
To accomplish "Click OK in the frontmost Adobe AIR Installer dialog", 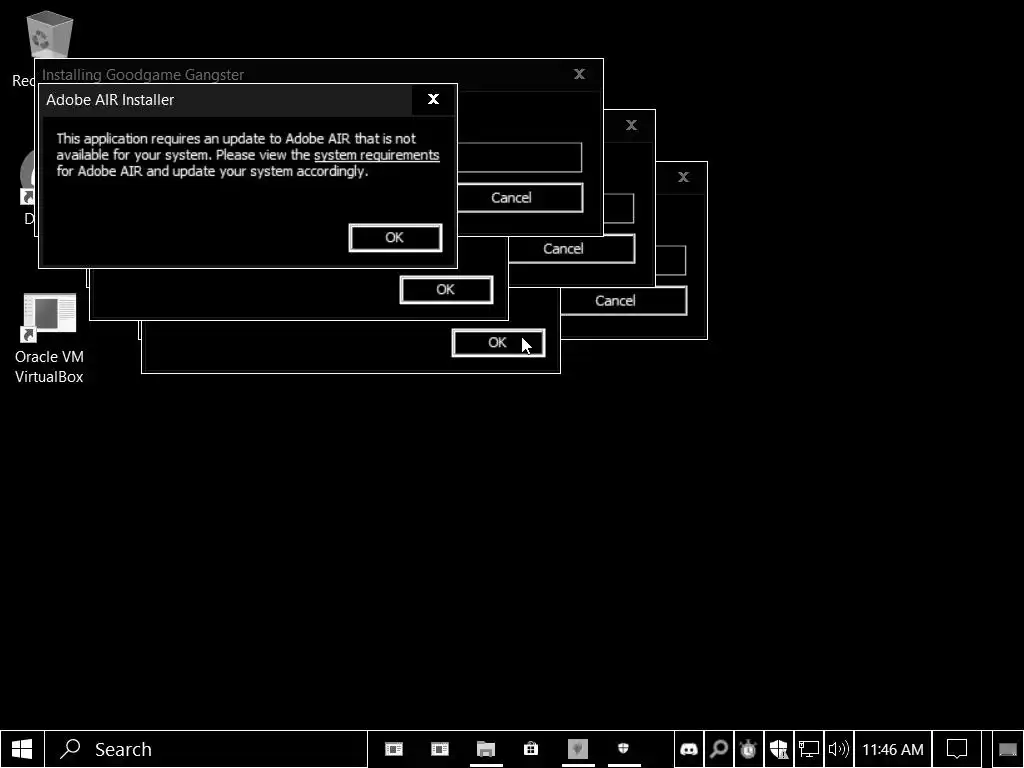I will tap(395, 238).
